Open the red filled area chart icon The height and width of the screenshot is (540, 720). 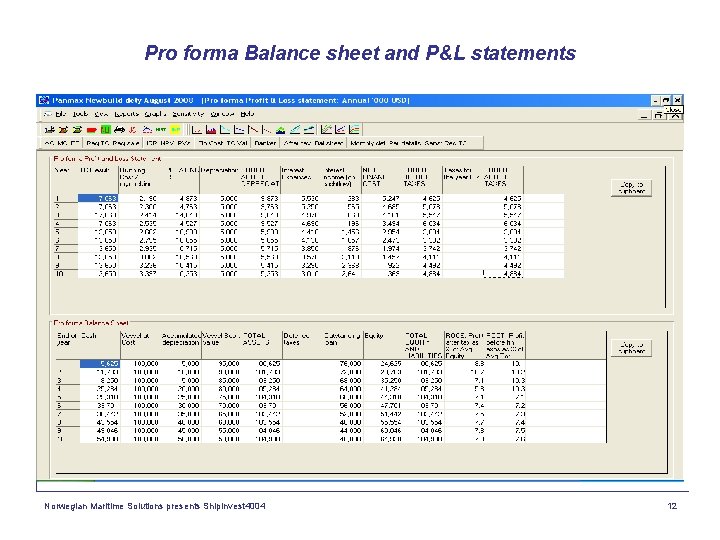[211, 130]
